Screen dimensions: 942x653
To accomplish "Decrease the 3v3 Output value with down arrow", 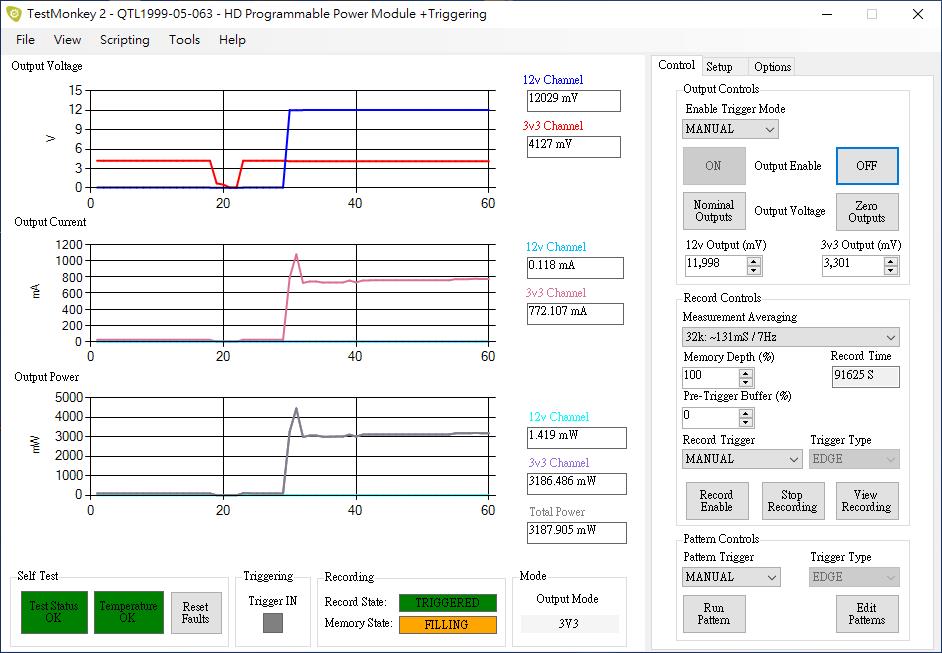I will (891, 270).
